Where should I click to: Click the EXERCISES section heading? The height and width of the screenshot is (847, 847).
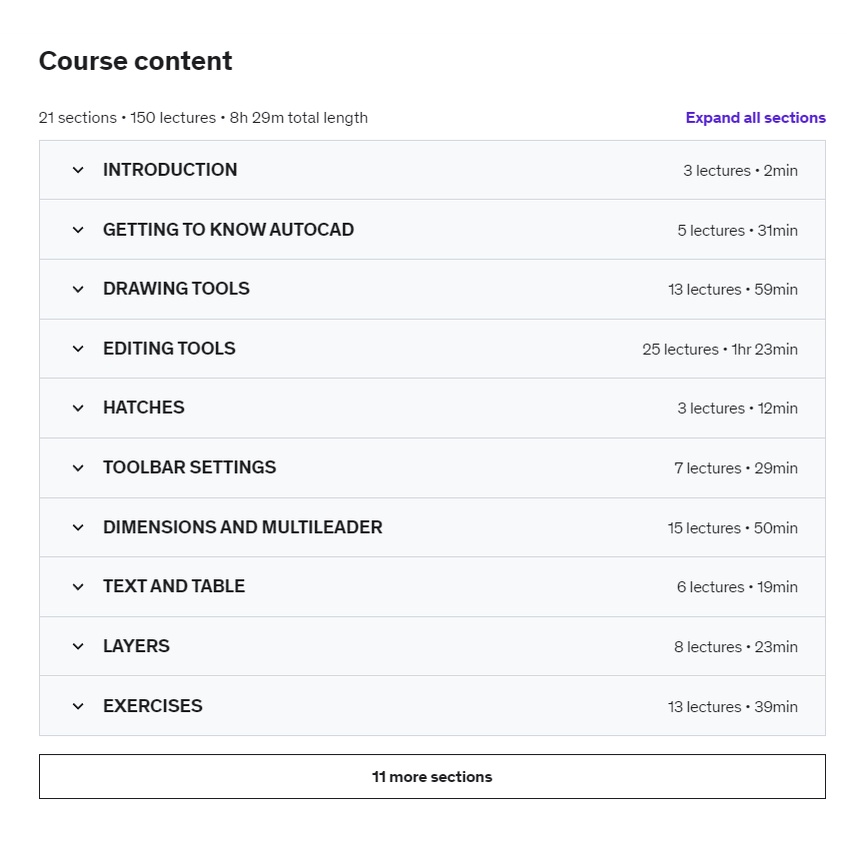(153, 705)
